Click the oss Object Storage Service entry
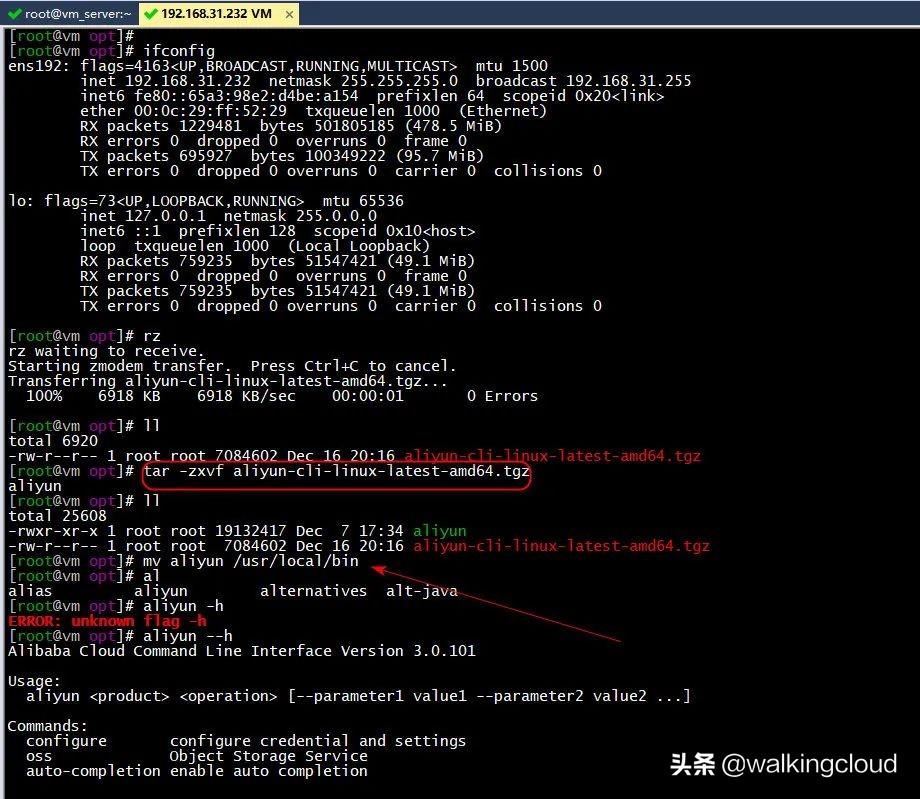Viewport: 920px width, 799px height. coord(197,756)
